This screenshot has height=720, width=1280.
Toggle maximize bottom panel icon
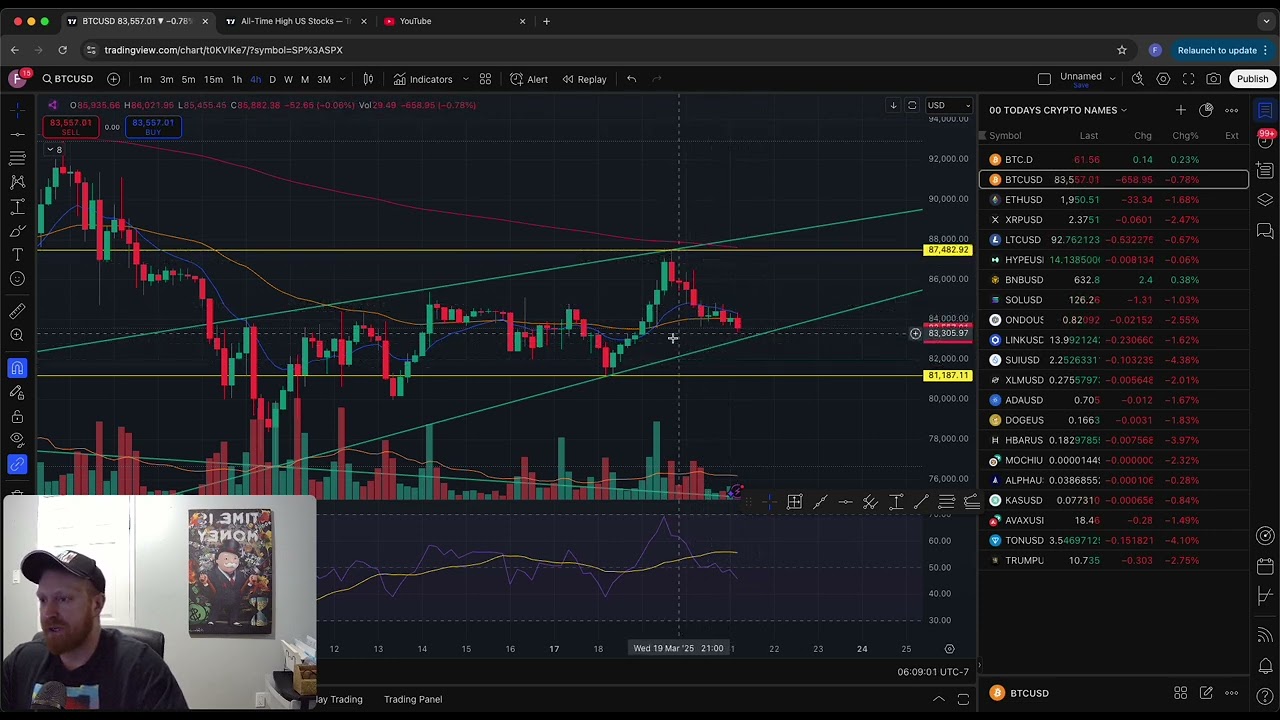pos(963,699)
